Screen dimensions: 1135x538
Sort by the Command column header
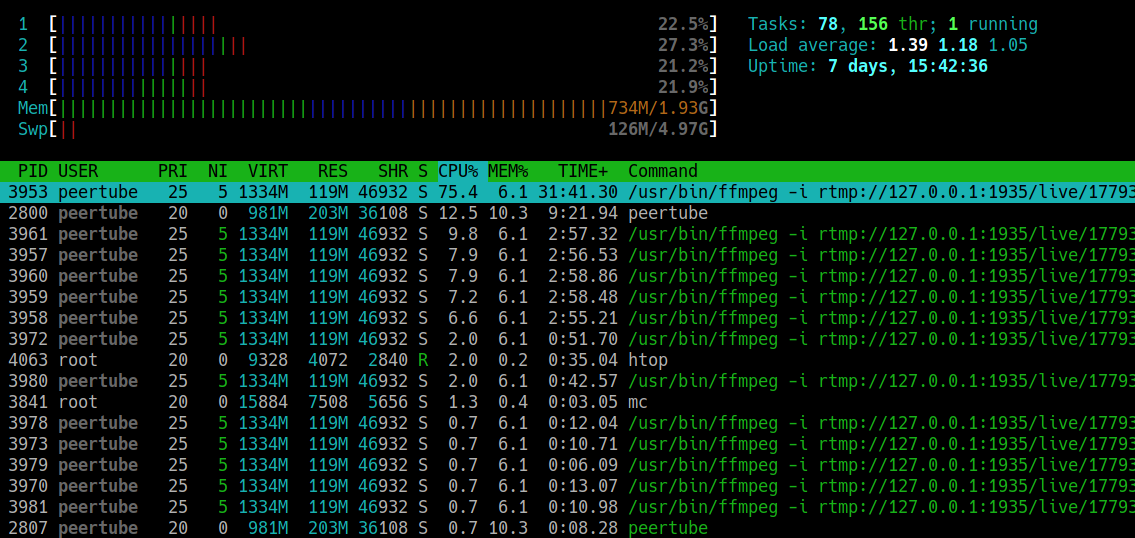tap(663, 171)
